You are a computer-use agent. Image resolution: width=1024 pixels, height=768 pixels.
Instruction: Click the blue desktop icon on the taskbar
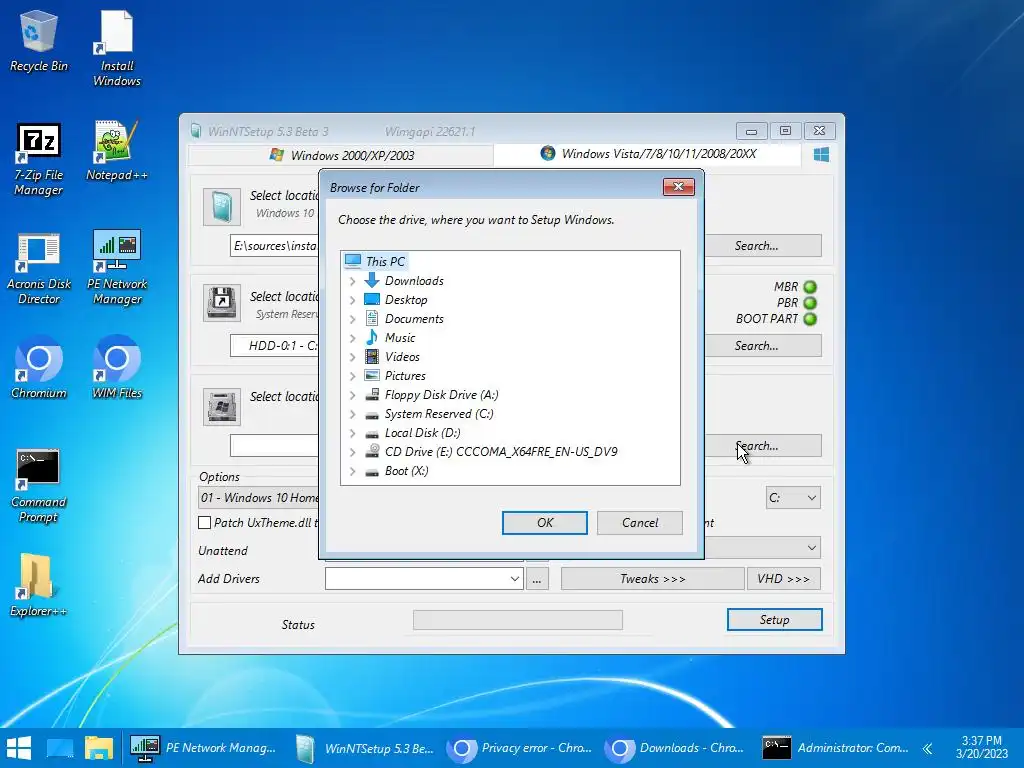click(59, 748)
